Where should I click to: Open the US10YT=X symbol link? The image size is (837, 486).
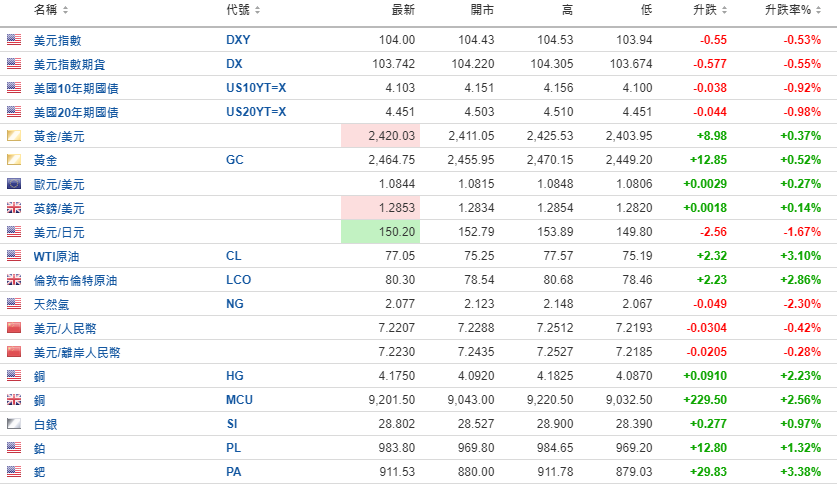point(256,88)
